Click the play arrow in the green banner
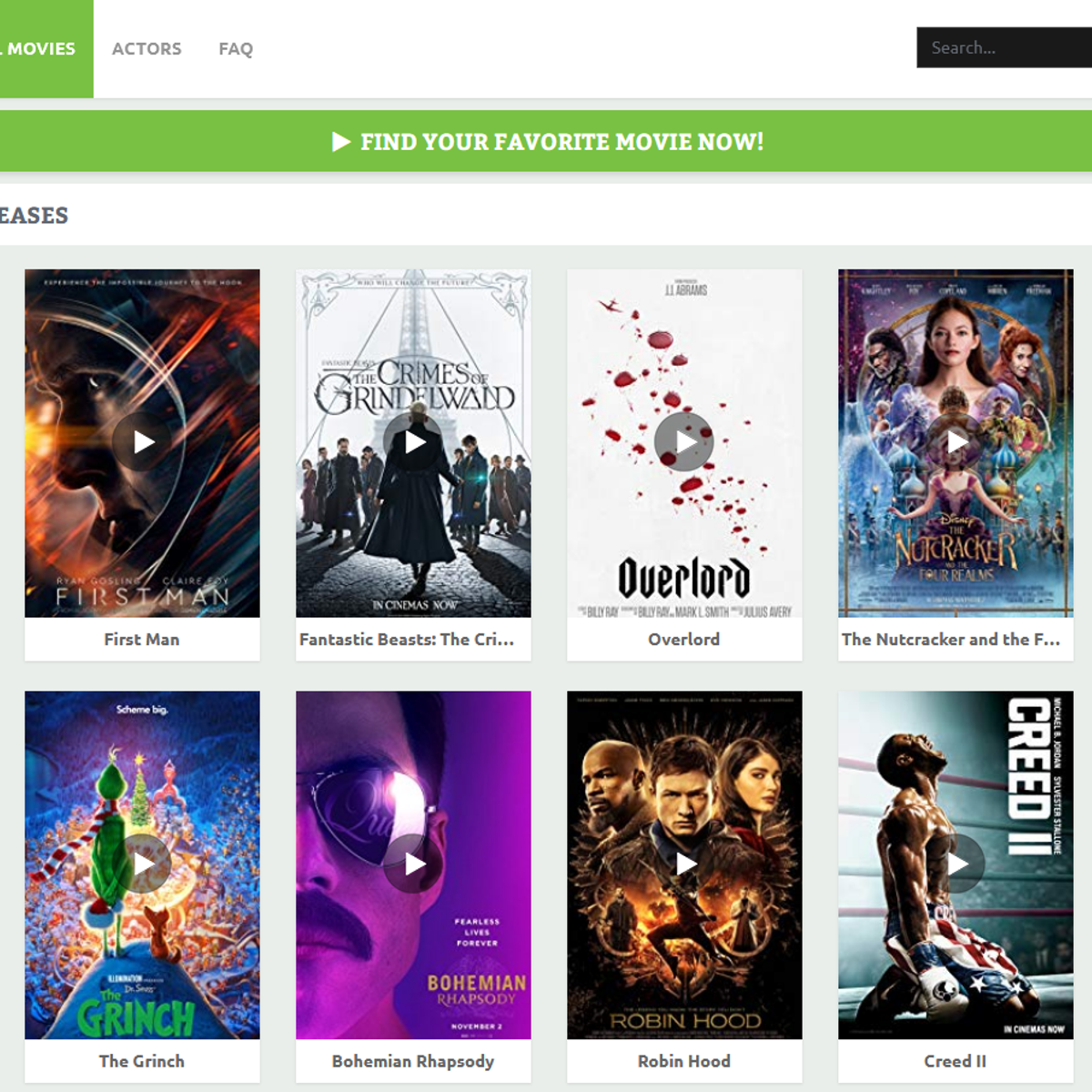The image size is (1092, 1092). tap(343, 142)
